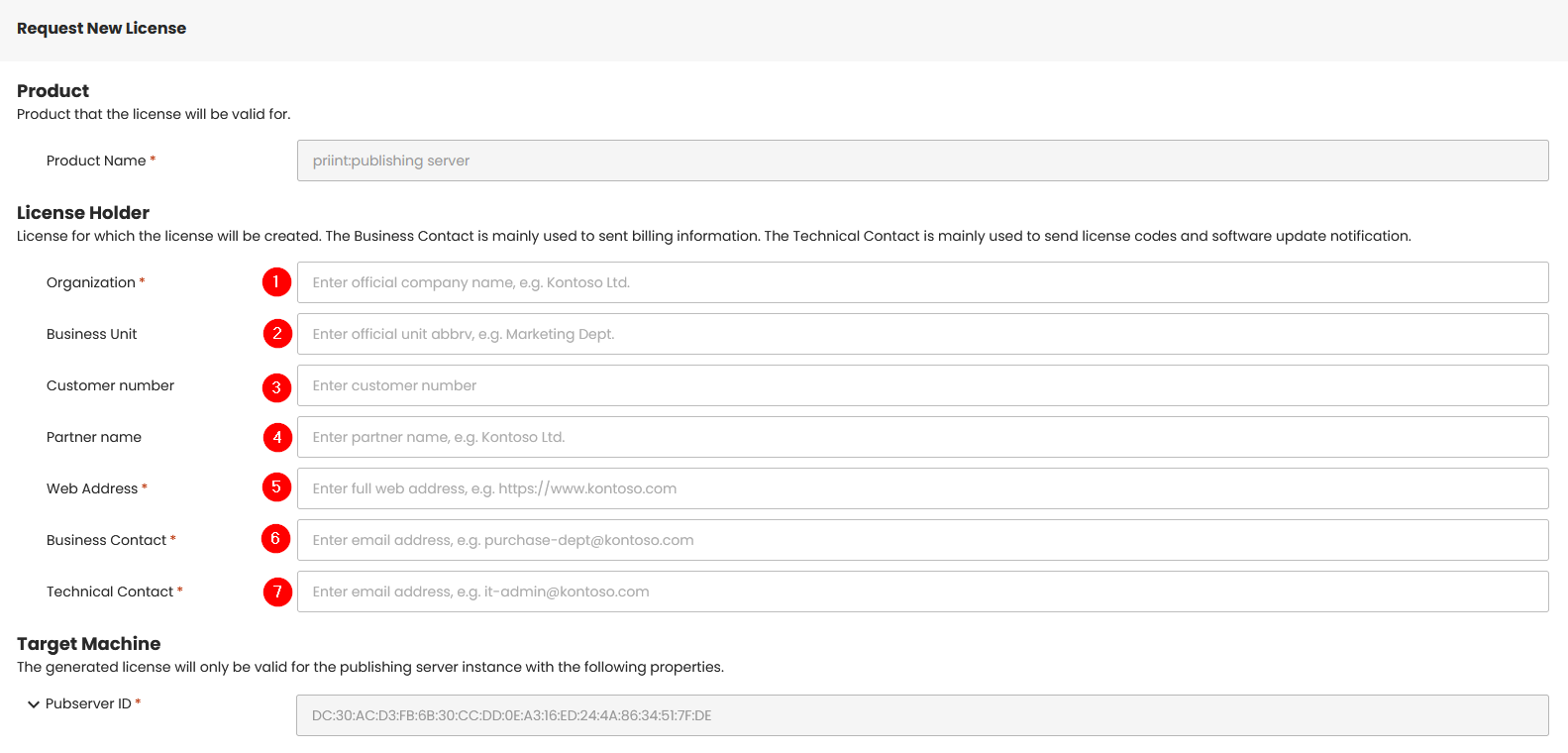
Task: Click the red number 1 marker
Action: [x=276, y=282]
